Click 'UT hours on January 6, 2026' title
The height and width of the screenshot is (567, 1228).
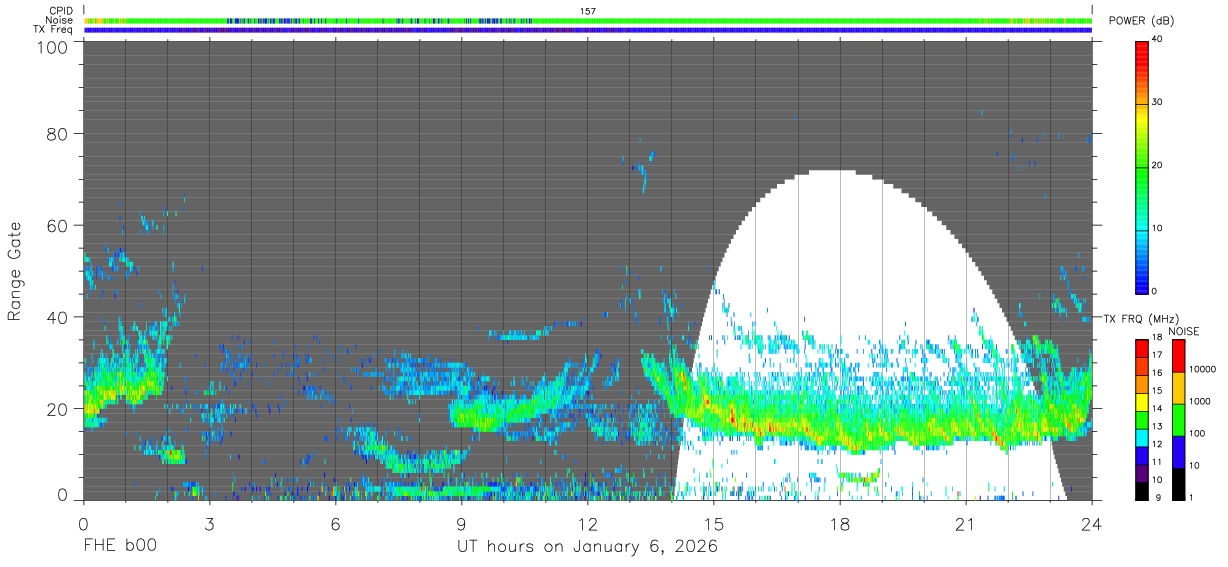(588, 547)
